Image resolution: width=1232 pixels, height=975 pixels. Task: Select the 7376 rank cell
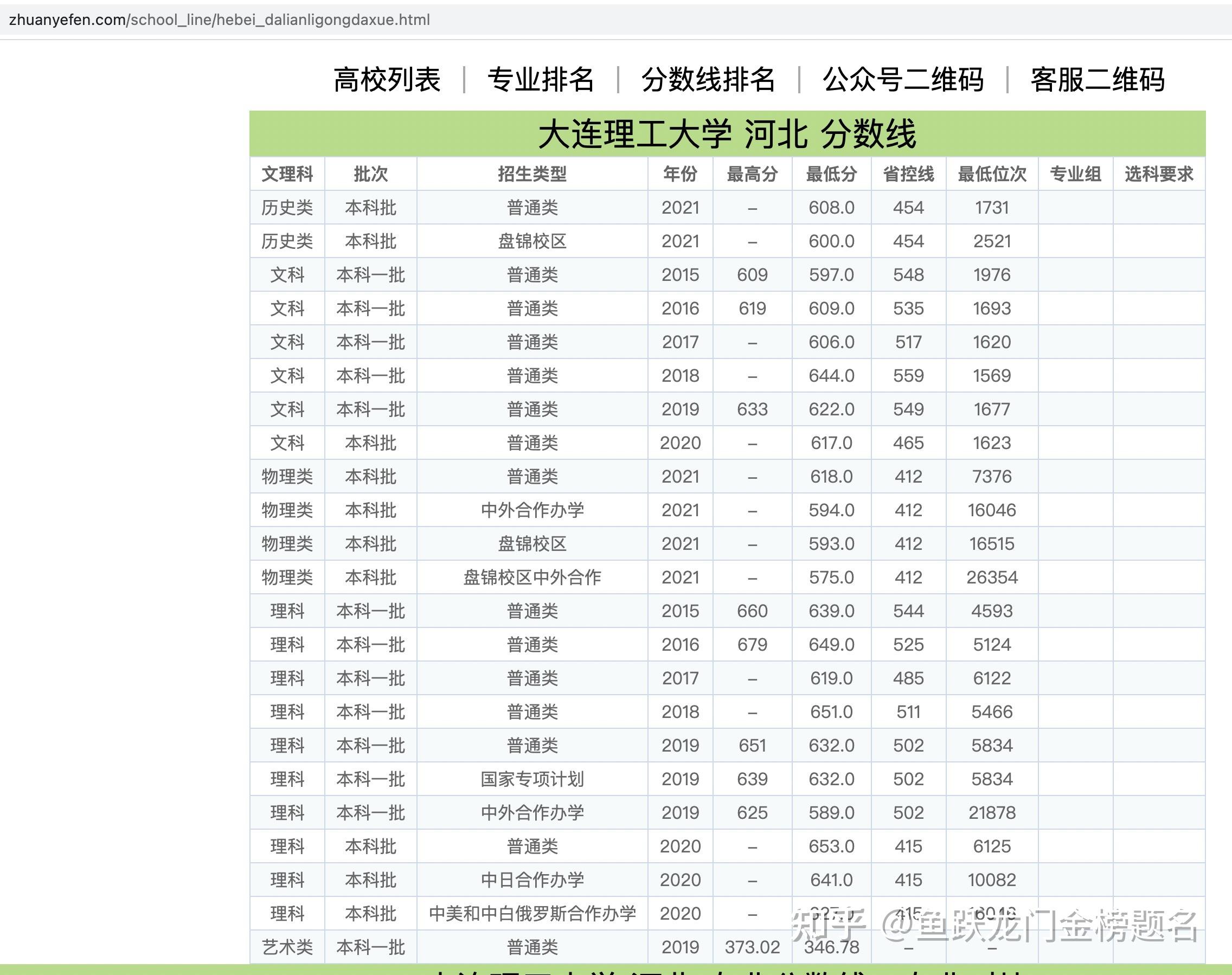pos(992,477)
